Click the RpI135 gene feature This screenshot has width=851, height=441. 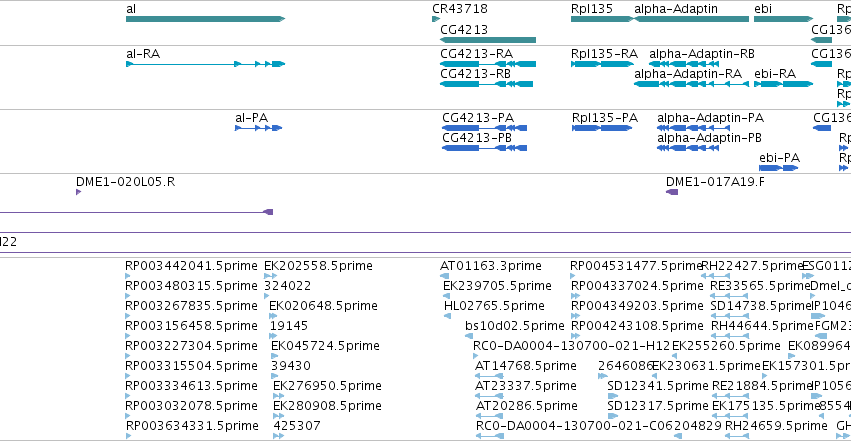(x=601, y=19)
